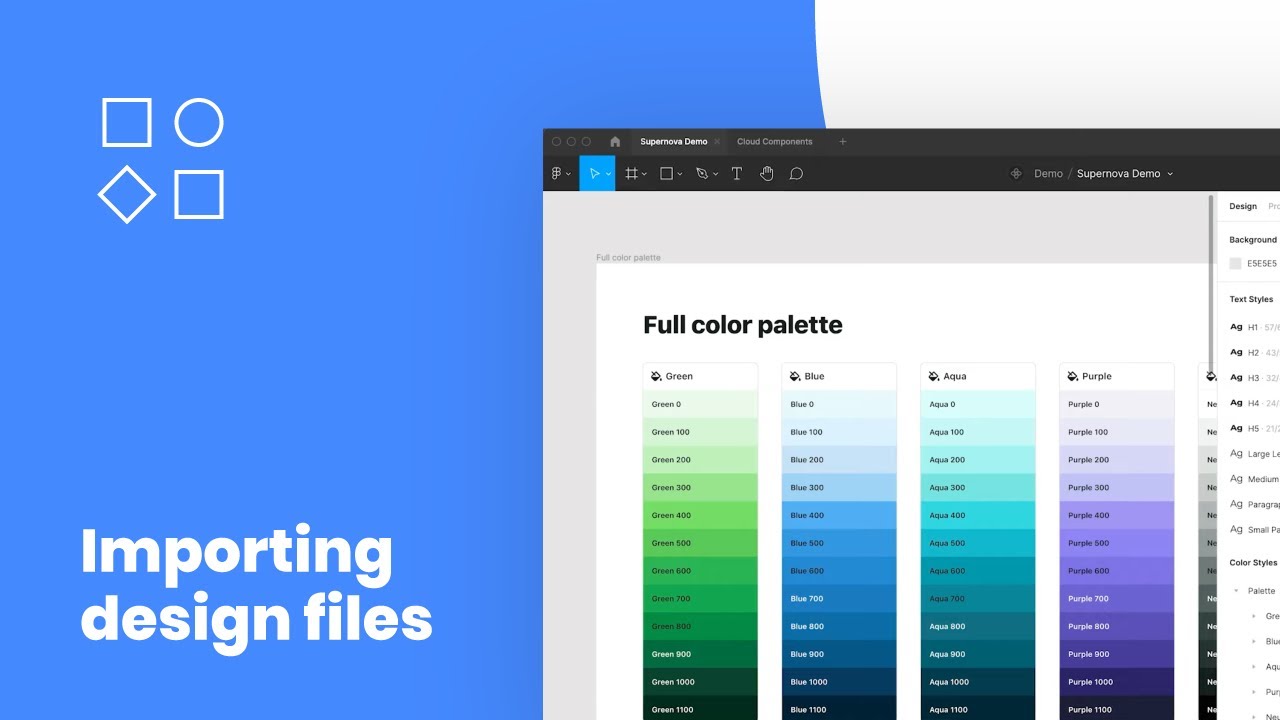The width and height of the screenshot is (1280, 720).
Task: Select the Purple 700 swatch
Action: pos(1116,599)
